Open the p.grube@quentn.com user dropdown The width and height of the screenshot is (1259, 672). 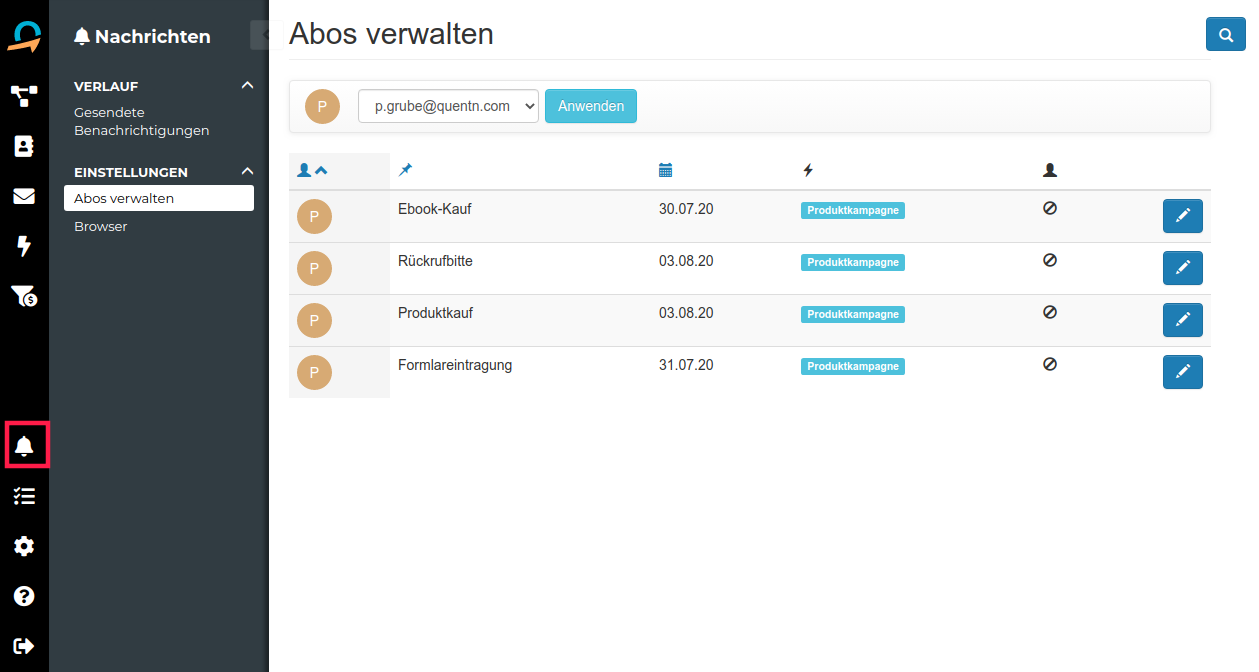[448, 106]
